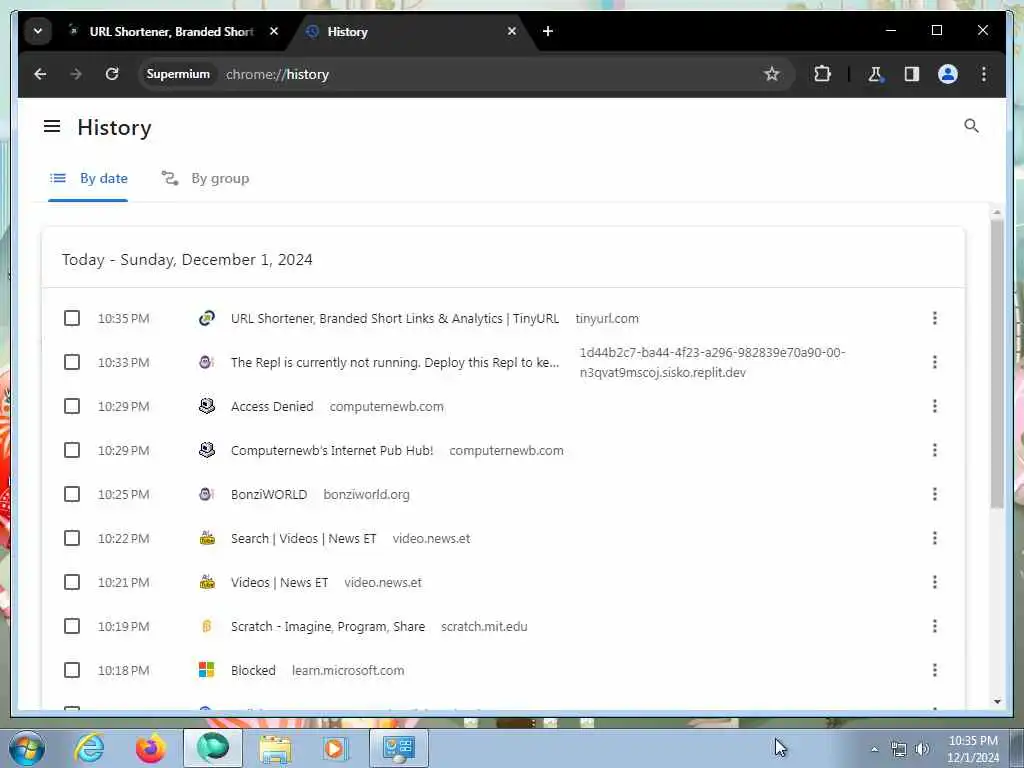Open the Blocked learn.microsoft.com link

coord(253,670)
